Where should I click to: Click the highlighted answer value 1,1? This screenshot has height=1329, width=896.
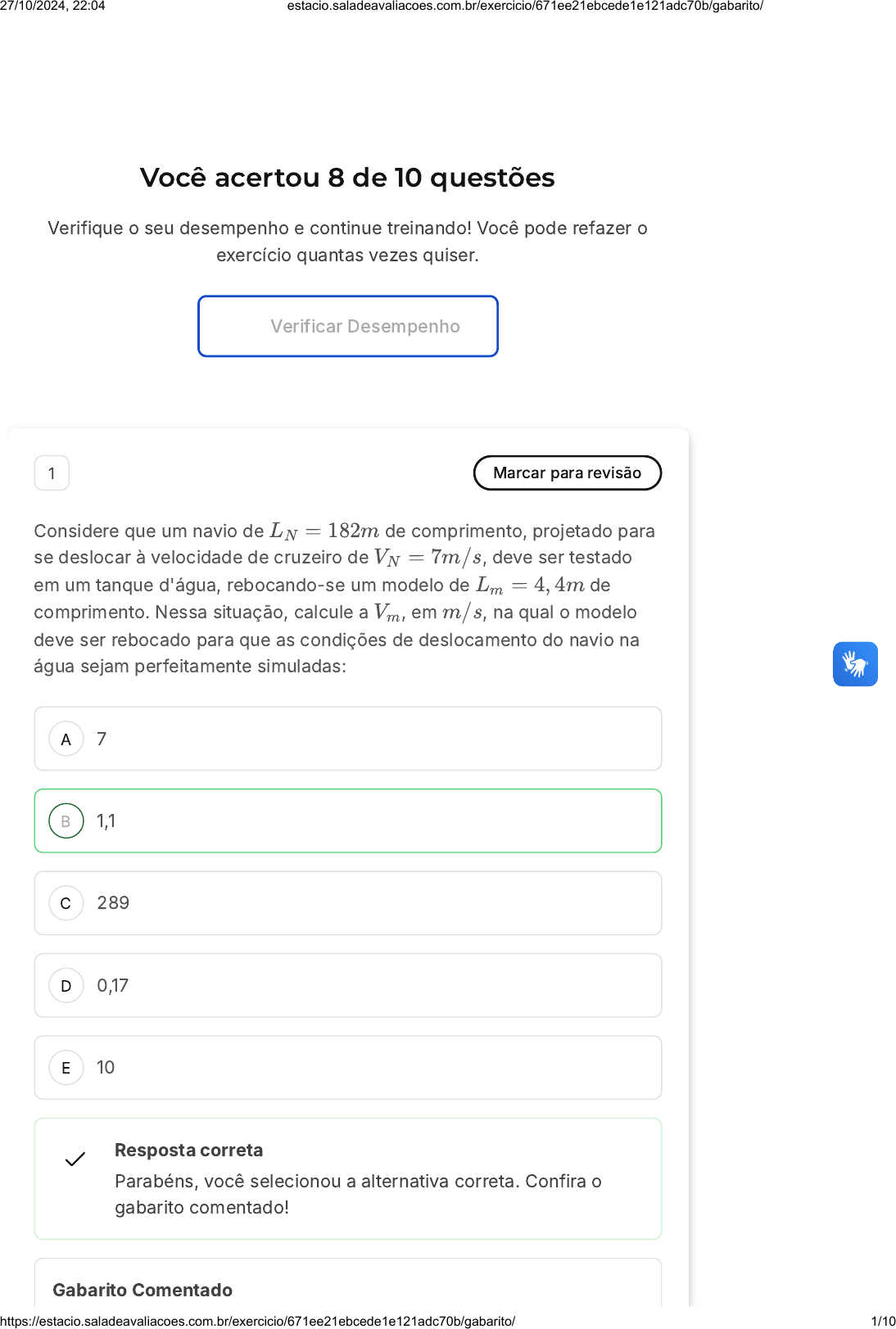[x=106, y=821]
